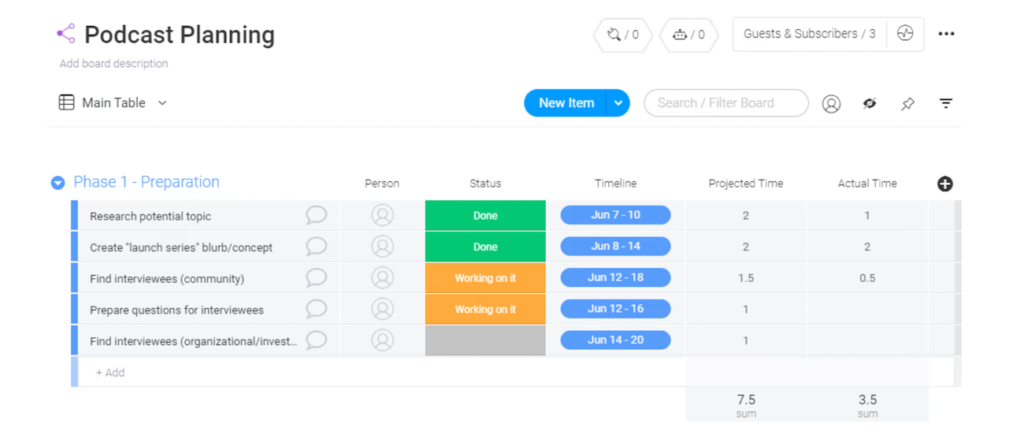
Task: Click the Status column header
Action: coord(485,183)
